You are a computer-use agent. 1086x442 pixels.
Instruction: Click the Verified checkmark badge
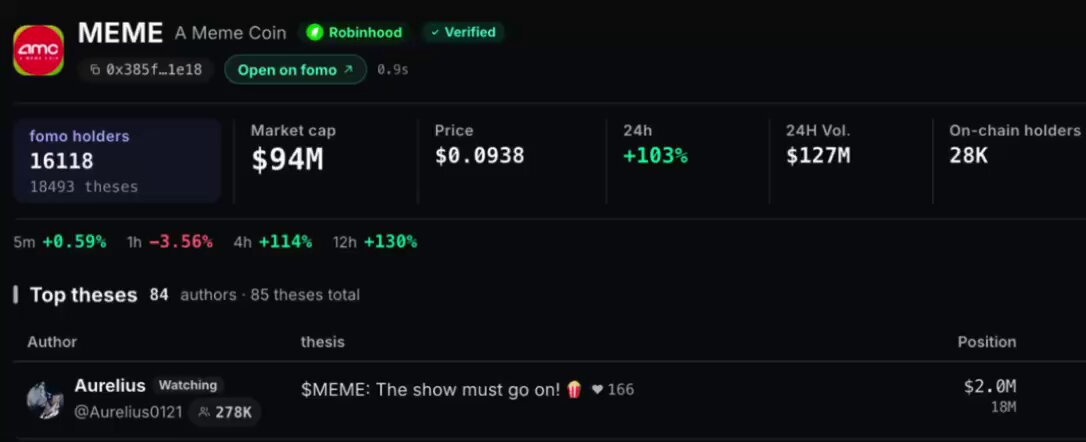click(463, 32)
